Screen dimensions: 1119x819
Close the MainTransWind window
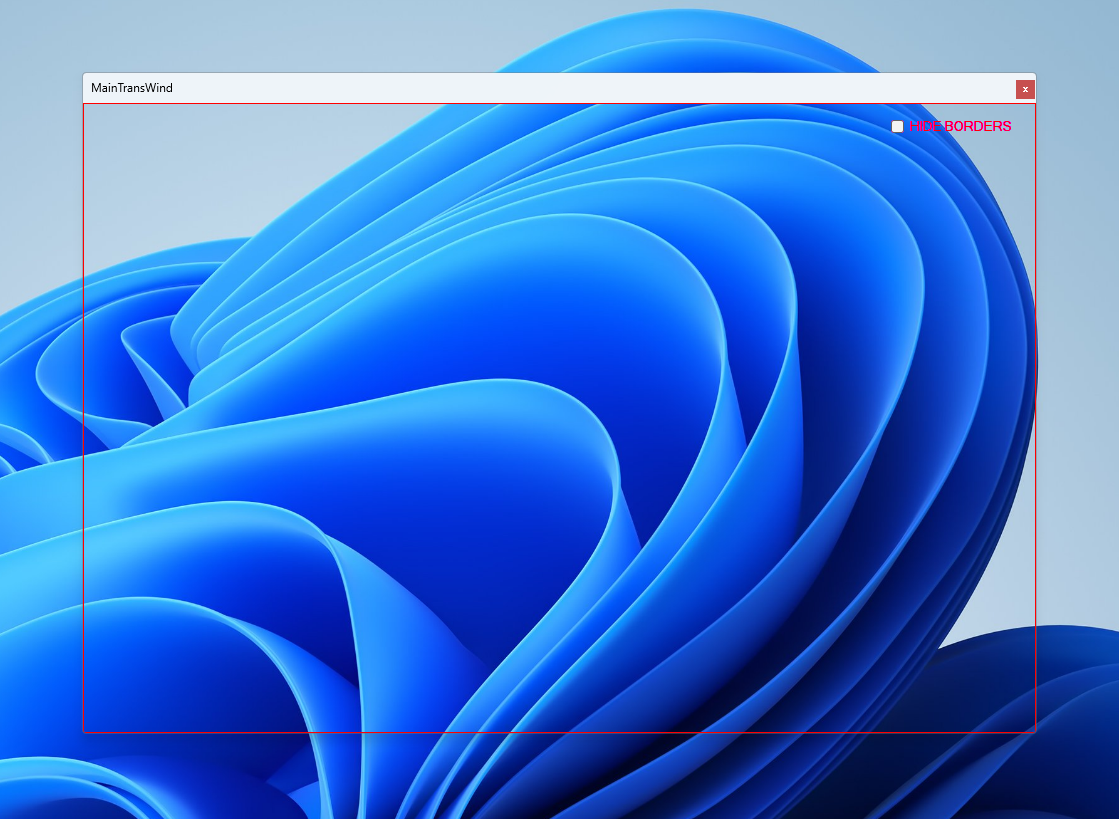click(1025, 89)
